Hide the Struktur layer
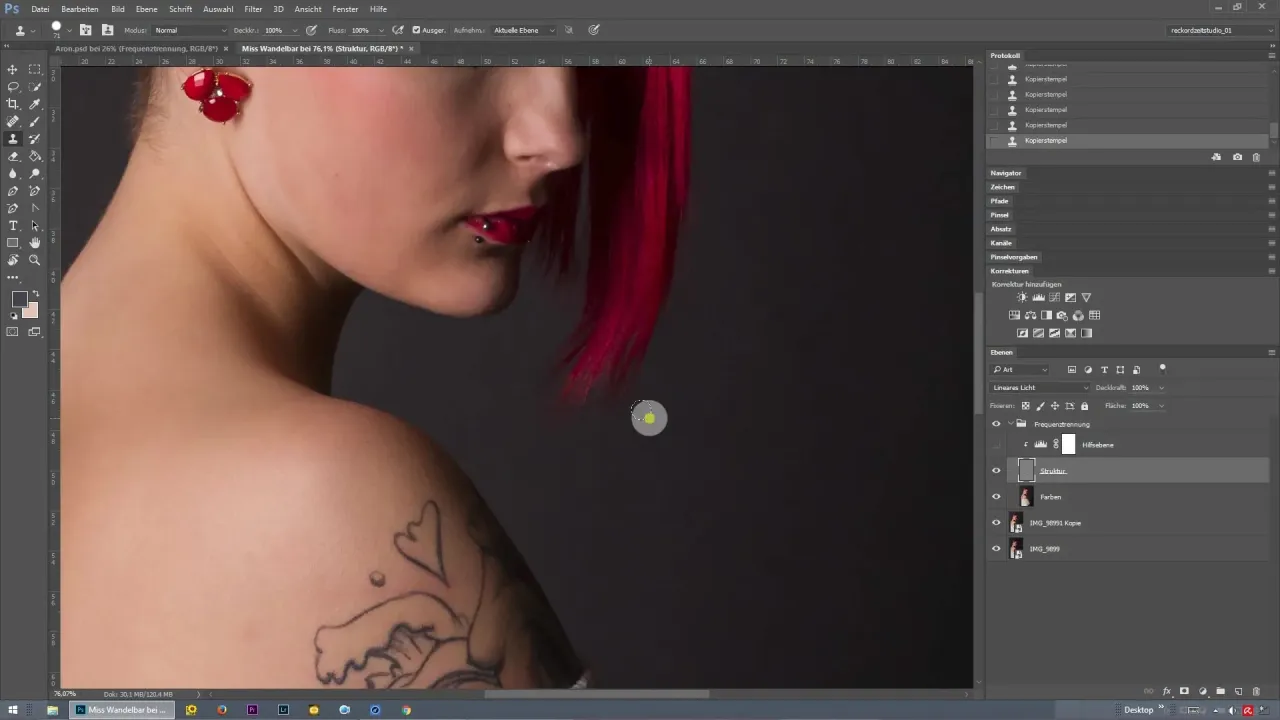1280x720 pixels. 995,470
